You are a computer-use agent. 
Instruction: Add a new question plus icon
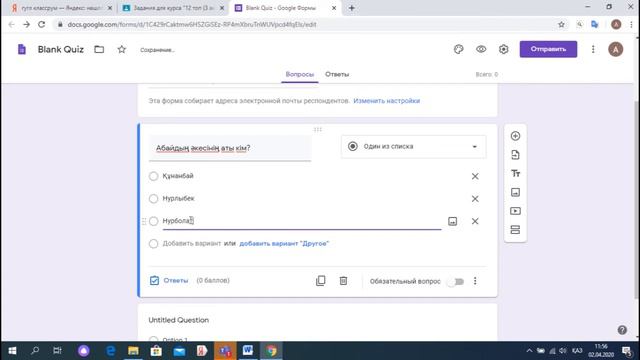pyautogui.click(x=515, y=136)
